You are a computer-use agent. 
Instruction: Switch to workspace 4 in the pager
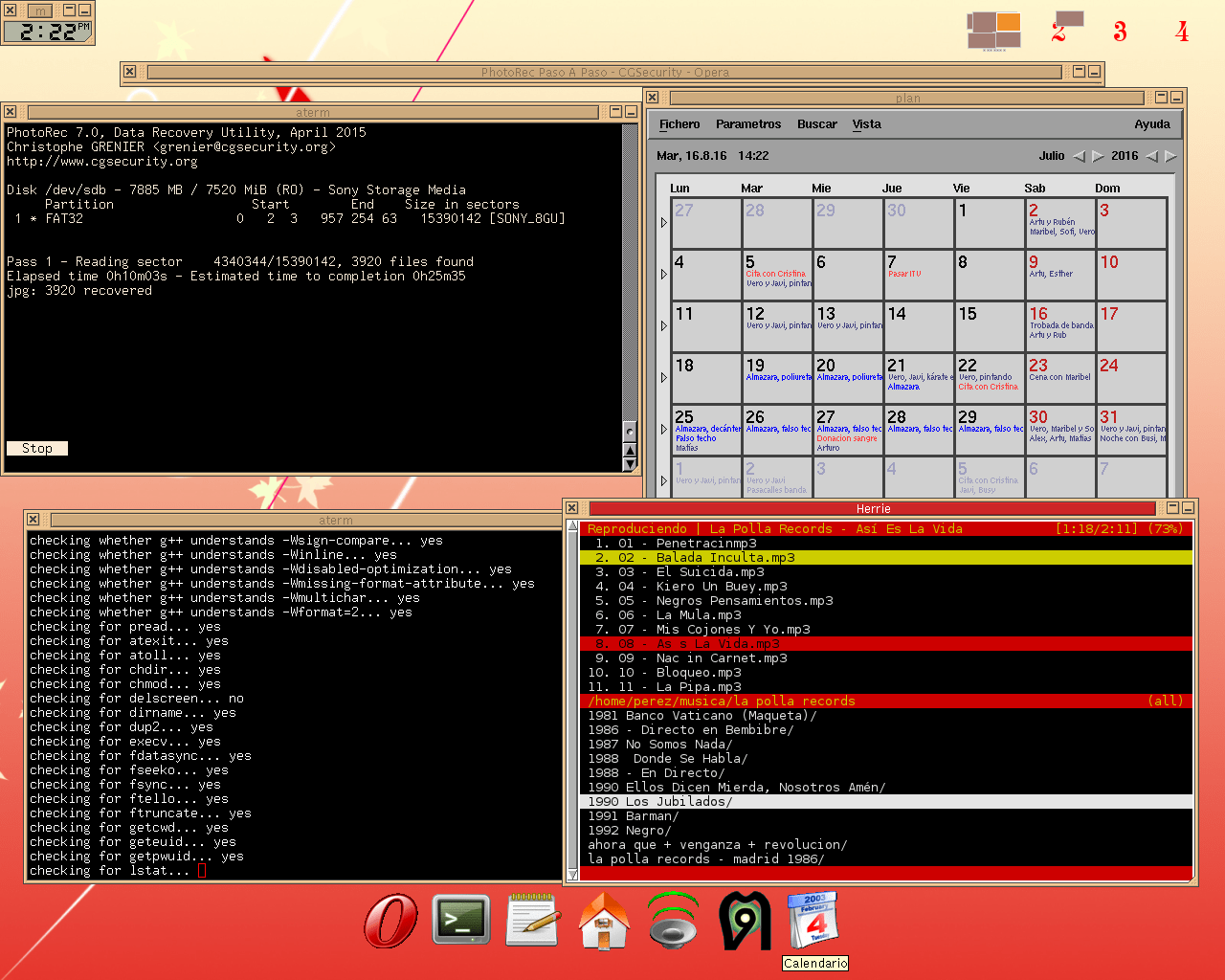1182,31
